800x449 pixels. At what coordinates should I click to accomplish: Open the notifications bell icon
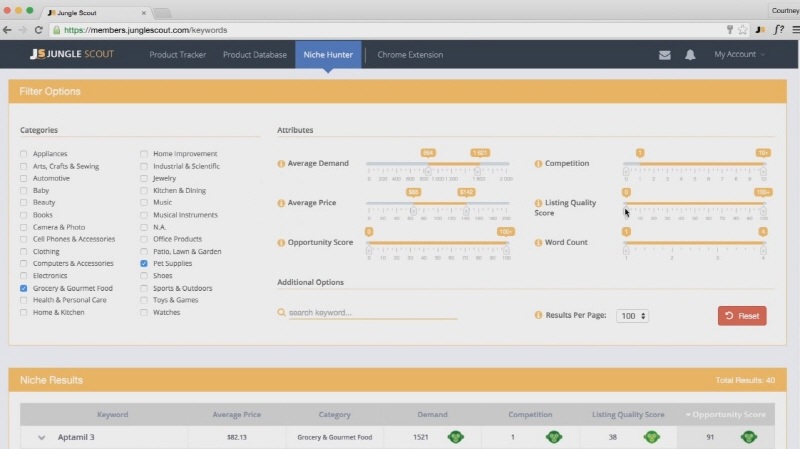tap(690, 55)
